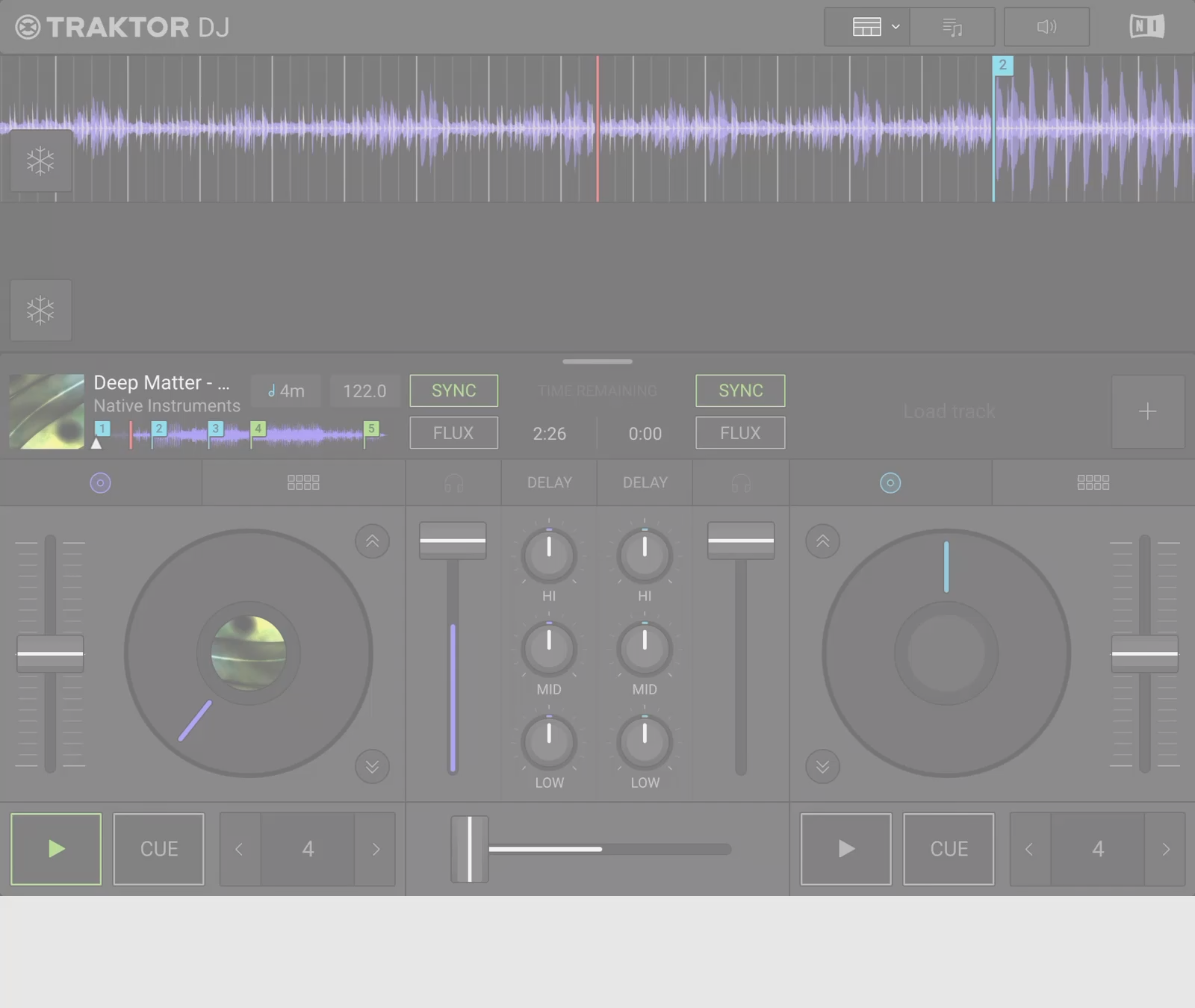Image resolution: width=1195 pixels, height=1008 pixels.
Task: Increase right deck loop size
Action: (1165, 849)
